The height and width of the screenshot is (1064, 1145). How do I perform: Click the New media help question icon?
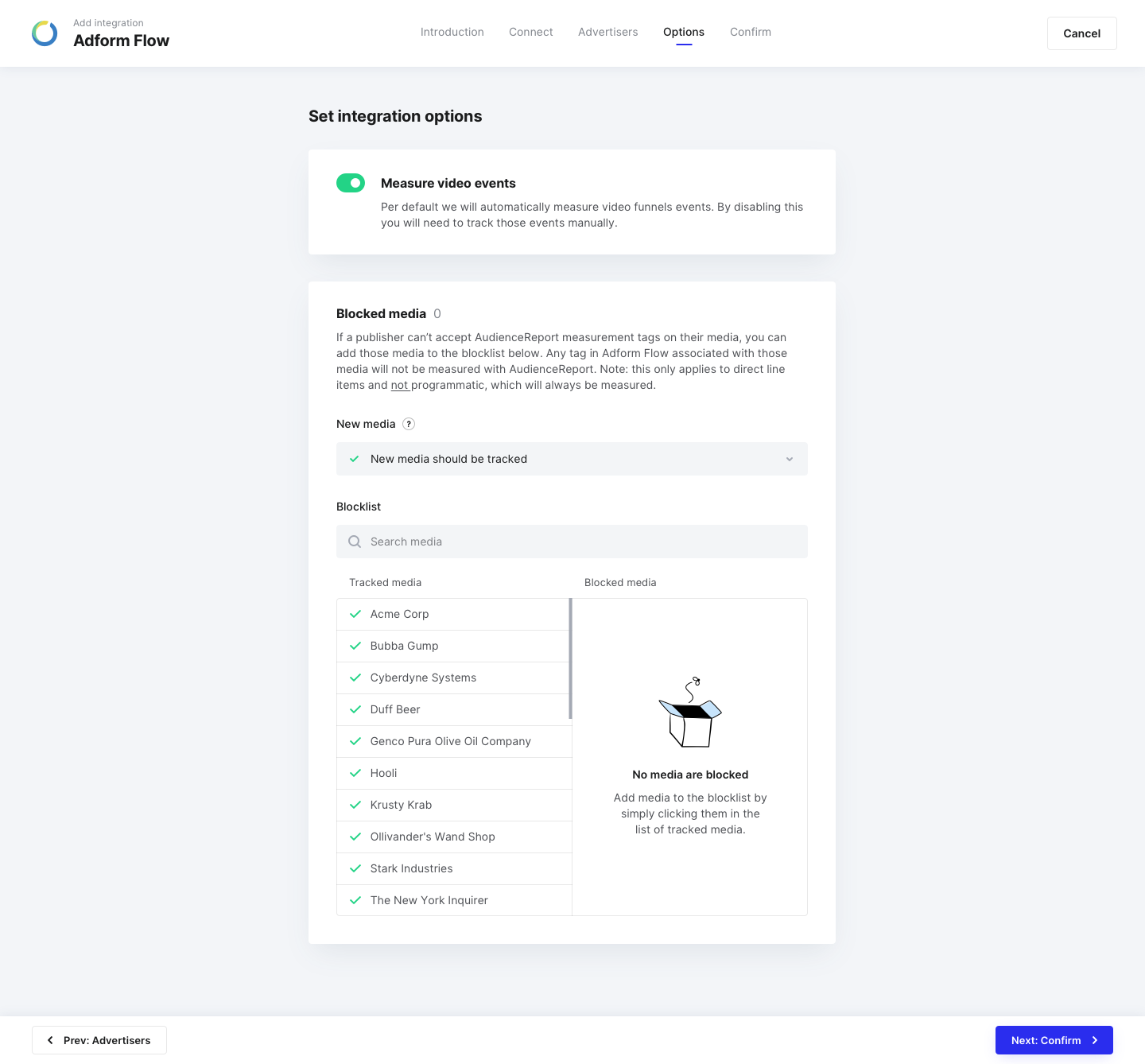coord(409,424)
